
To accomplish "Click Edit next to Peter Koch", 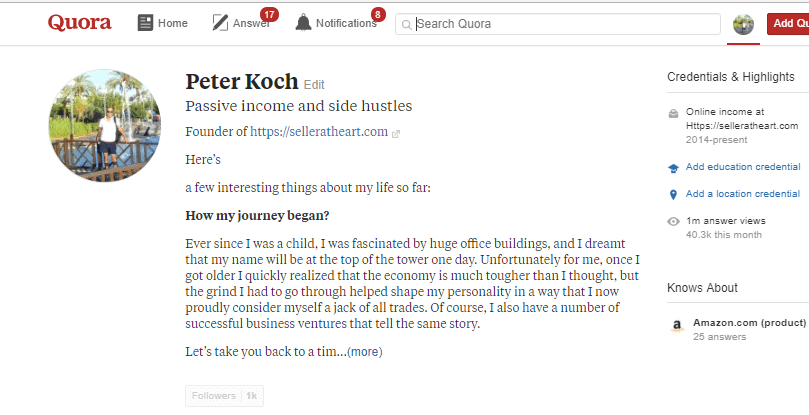I will (x=314, y=85).
